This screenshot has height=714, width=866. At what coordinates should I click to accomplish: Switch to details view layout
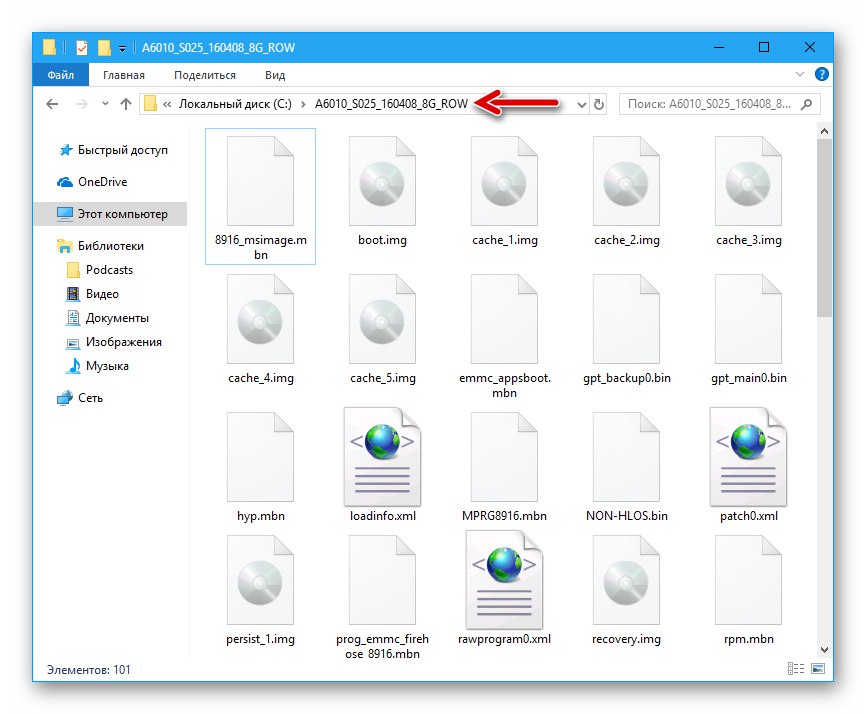795,669
